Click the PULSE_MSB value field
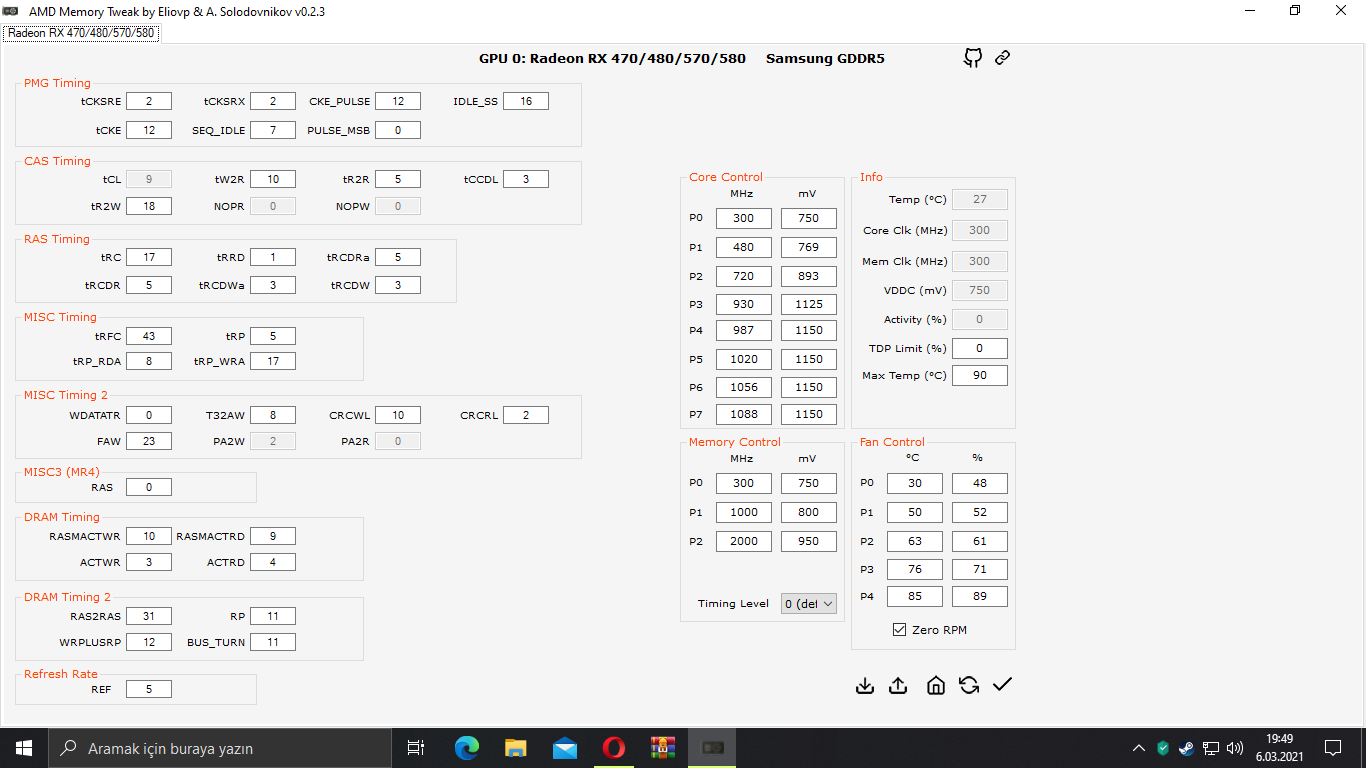This screenshot has width=1366, height=768. coord(398,130)
